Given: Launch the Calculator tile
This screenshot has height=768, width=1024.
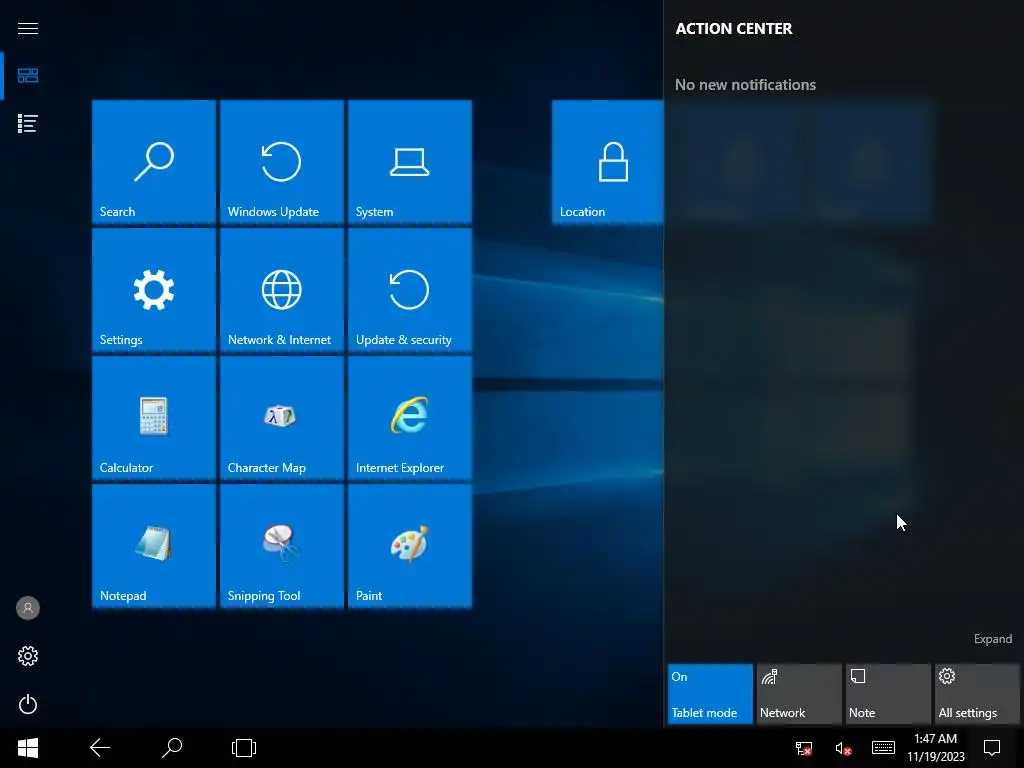Looking at the screenshot, I should [154, 418].
